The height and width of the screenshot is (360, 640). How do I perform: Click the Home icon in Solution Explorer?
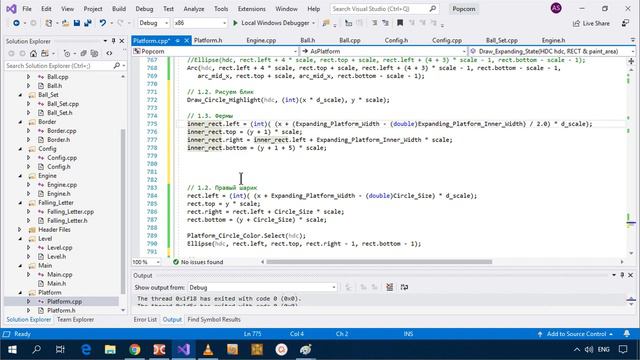33,53
